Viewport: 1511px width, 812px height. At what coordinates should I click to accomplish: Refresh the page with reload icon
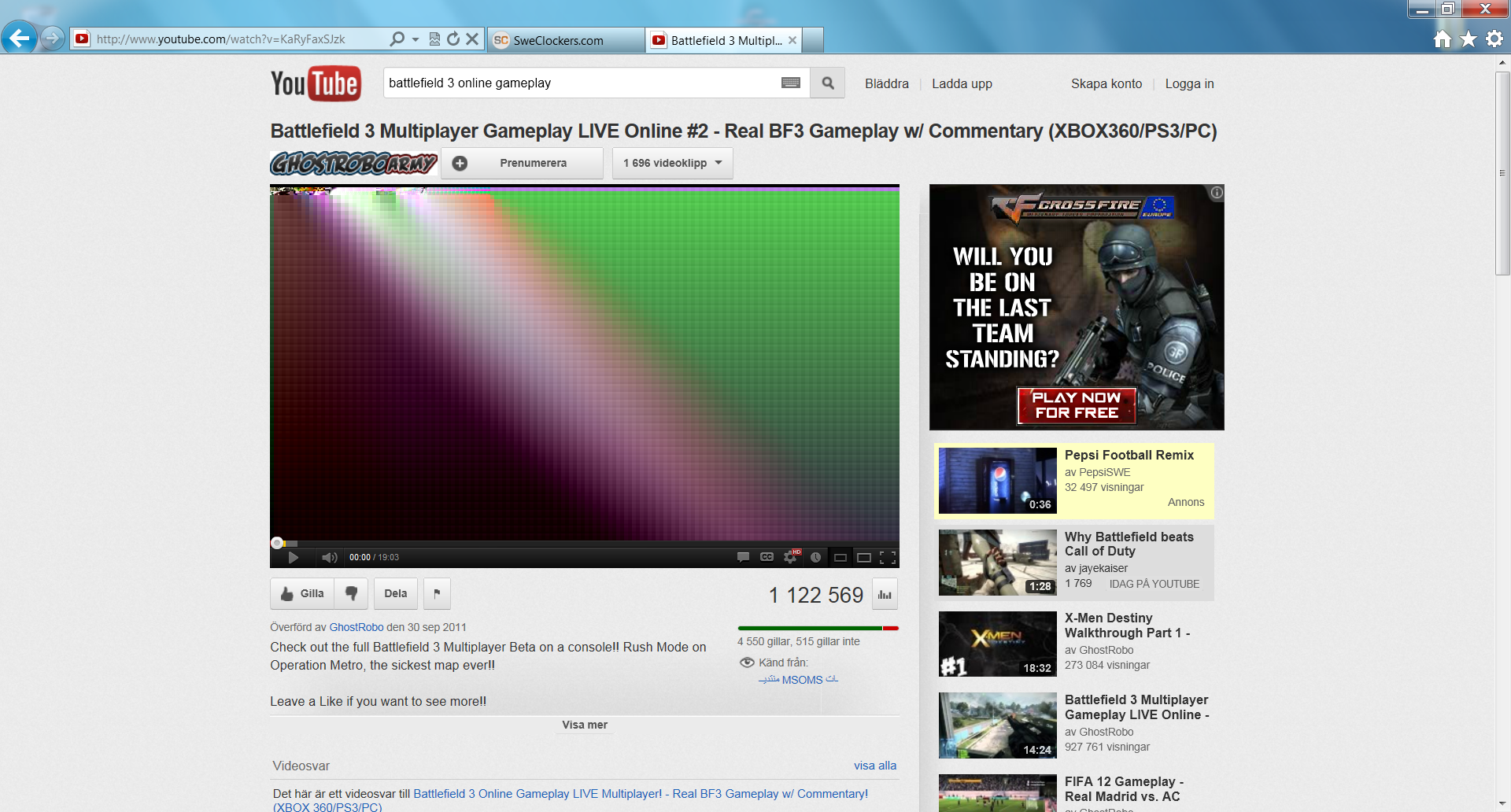pyautogui.click(x=453, y=39)
